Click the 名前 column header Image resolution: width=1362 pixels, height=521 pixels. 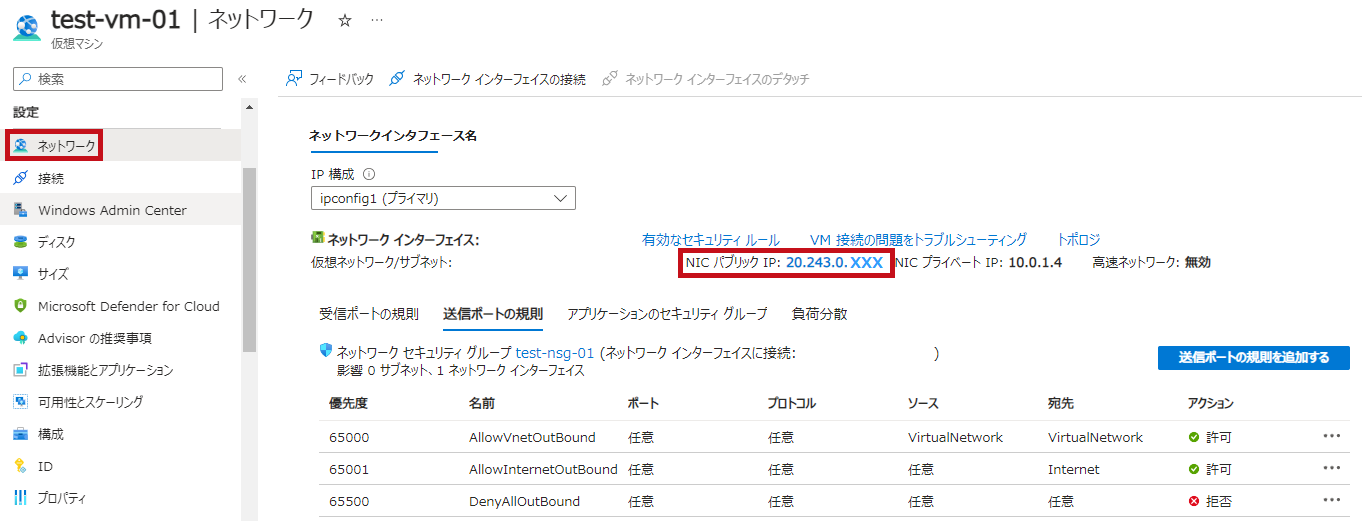coord(482,404)
